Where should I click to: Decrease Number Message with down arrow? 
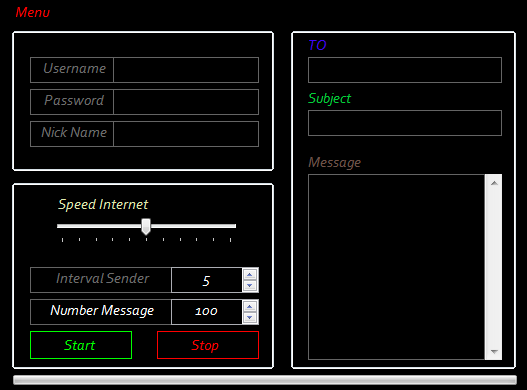(x=249, y=317)
